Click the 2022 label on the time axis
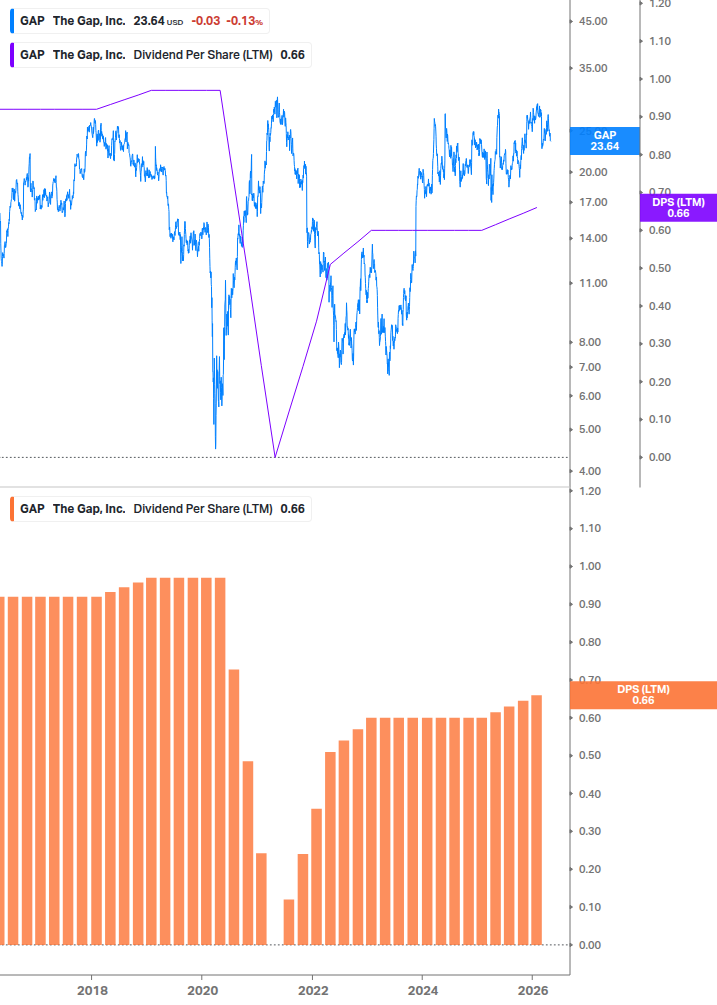The width and height of the screenshot is (717, 1005). pos(313,990)
